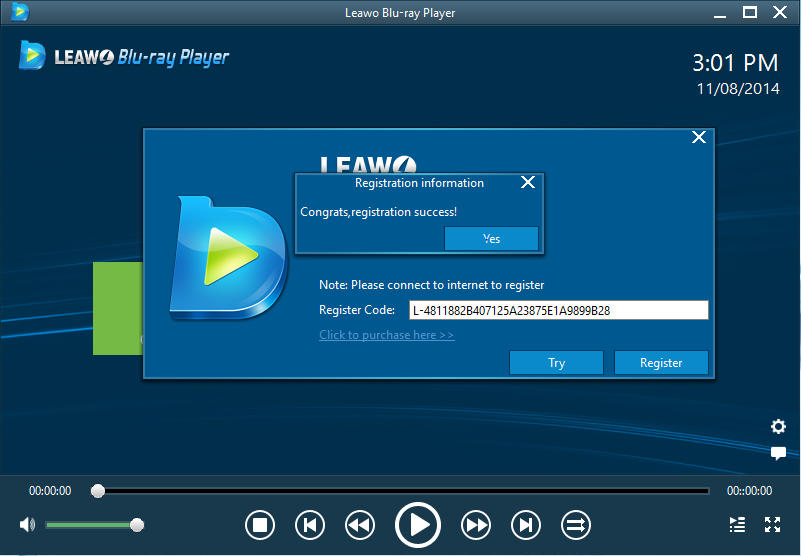Switch to fullscreen mode
This screenshot has width=801, height=556.
772,524
